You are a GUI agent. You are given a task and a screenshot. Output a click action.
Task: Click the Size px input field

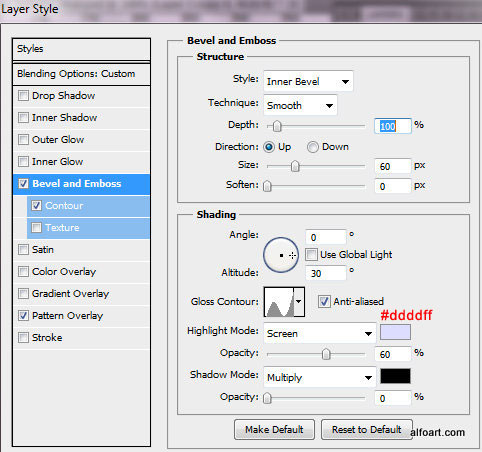(x=393, y=166)
